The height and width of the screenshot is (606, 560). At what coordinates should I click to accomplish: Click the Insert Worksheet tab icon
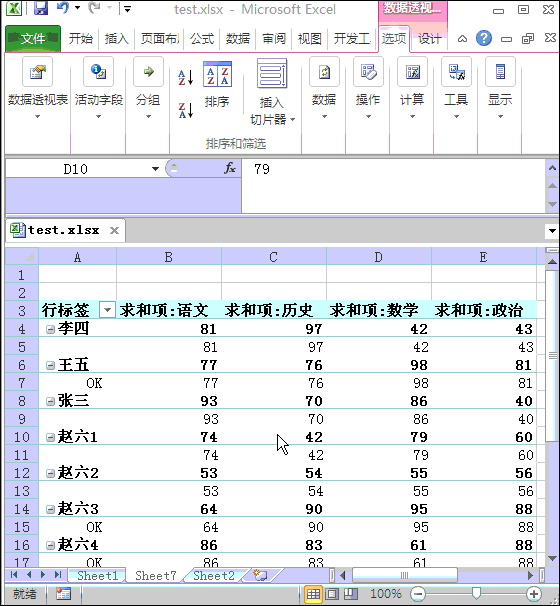(260, 575)
